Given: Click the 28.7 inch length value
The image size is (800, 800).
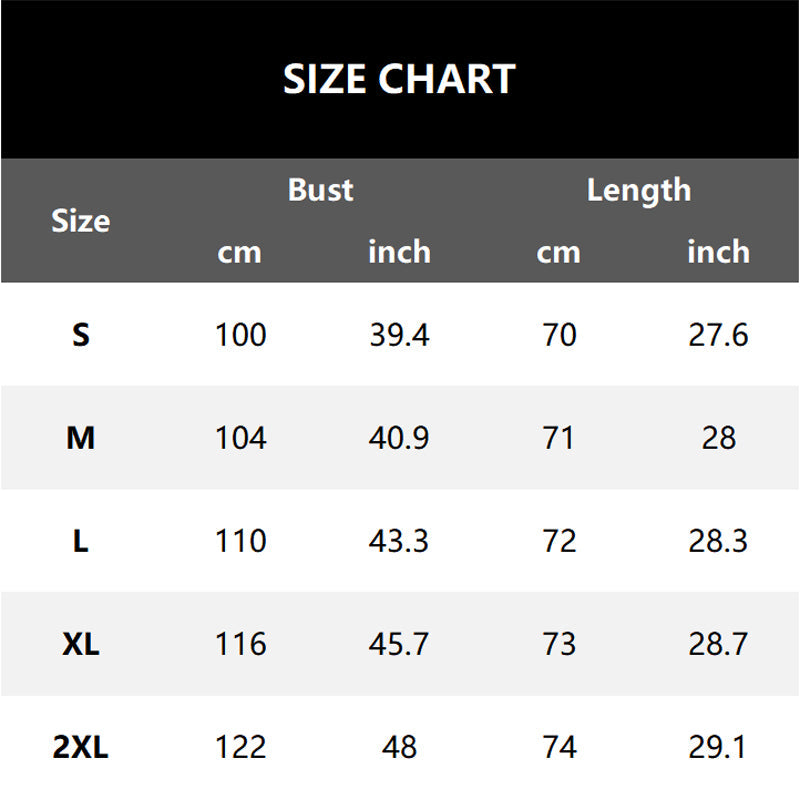Looking at the screenshot, I should (718, 644).
